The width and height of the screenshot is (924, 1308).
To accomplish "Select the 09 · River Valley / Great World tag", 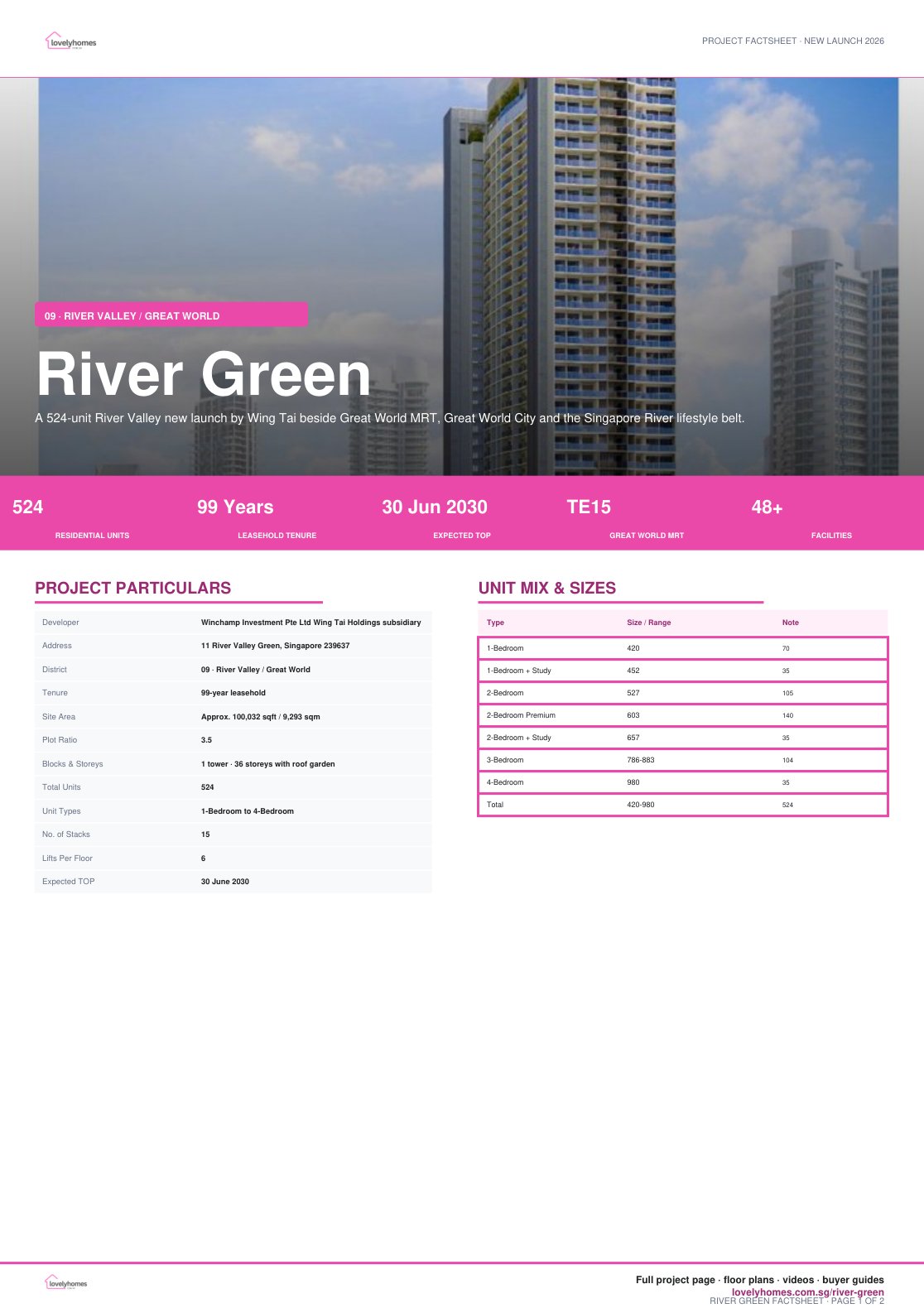I will 171,315.
